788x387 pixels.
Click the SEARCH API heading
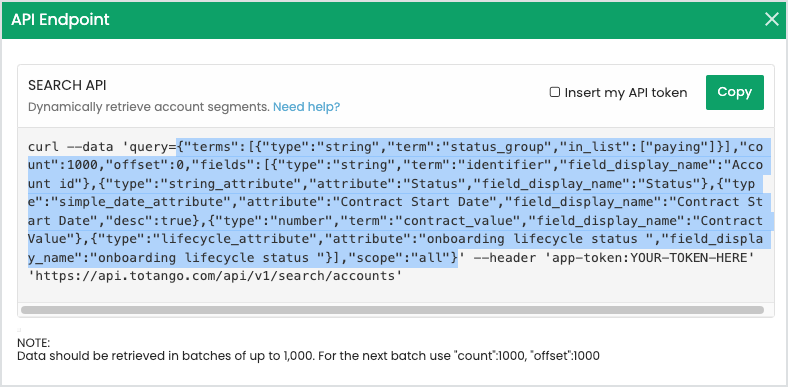(x=67, y=85)
